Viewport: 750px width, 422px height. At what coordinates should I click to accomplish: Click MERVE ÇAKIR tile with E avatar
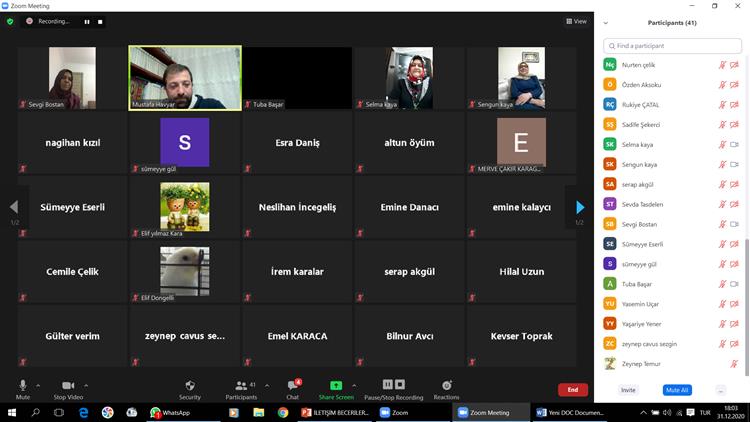click(521, 142)
